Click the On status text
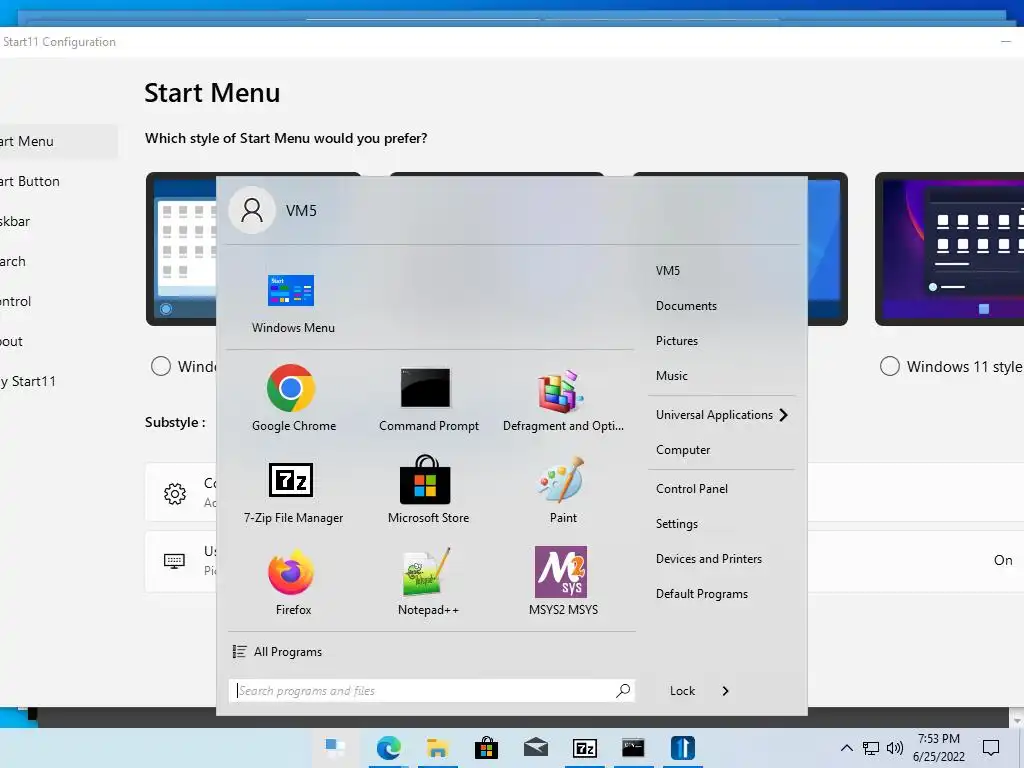The height and width of the screenshot is (768, 1024). [1003, 560]
